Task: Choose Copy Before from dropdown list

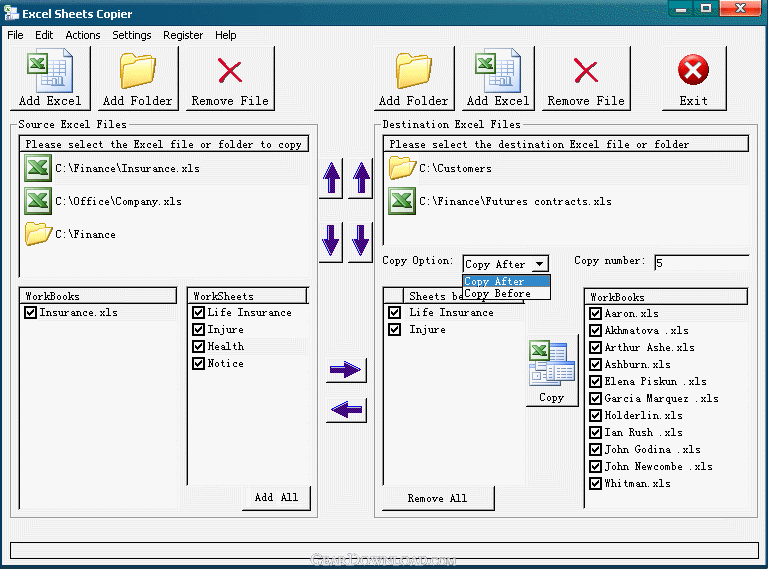Action: click(x=506, y=293)
